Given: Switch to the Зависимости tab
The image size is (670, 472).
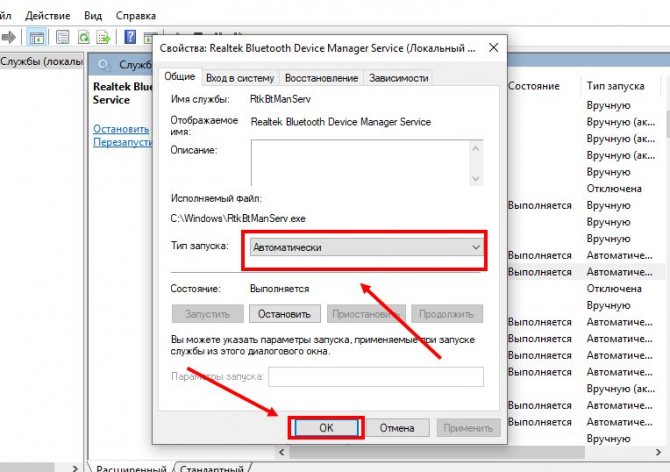Looking at the screenshot, I should pos(399,78).
